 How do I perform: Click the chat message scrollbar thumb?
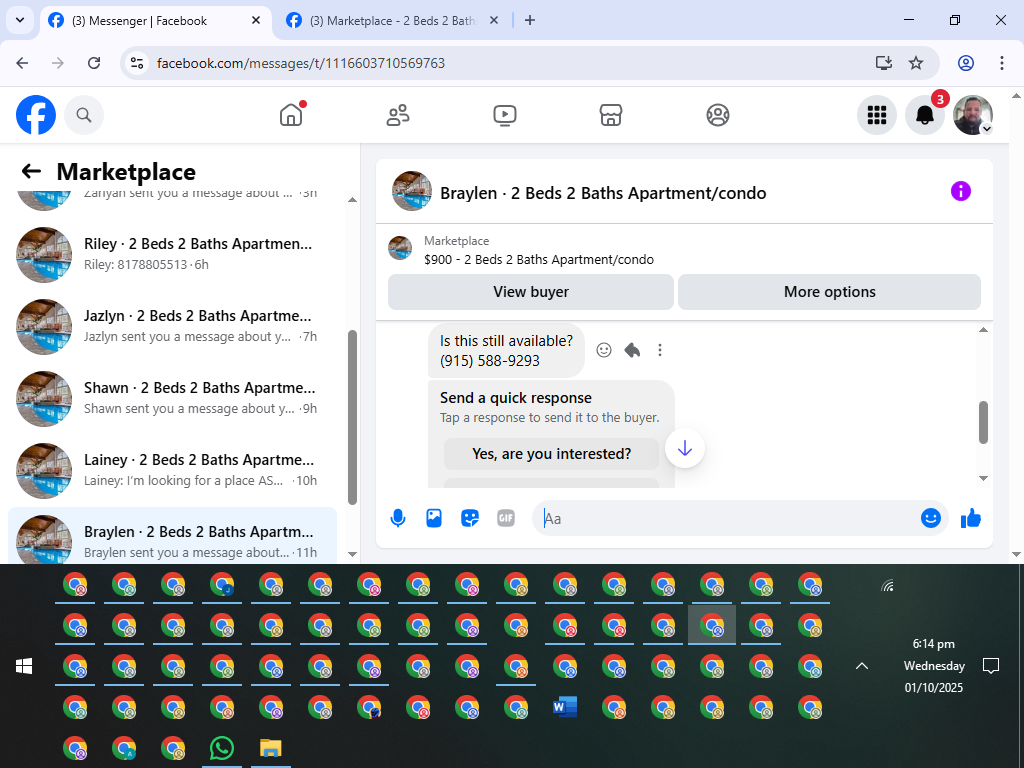pyautogui.click(x=984, y=423)
